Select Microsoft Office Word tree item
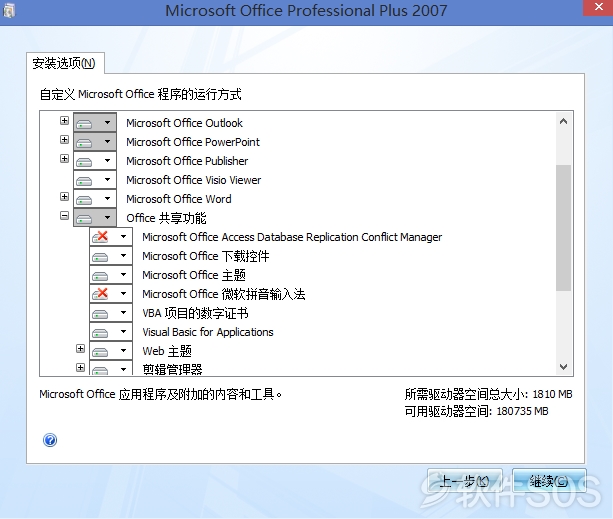613x519 pixels. click(179, 199)
